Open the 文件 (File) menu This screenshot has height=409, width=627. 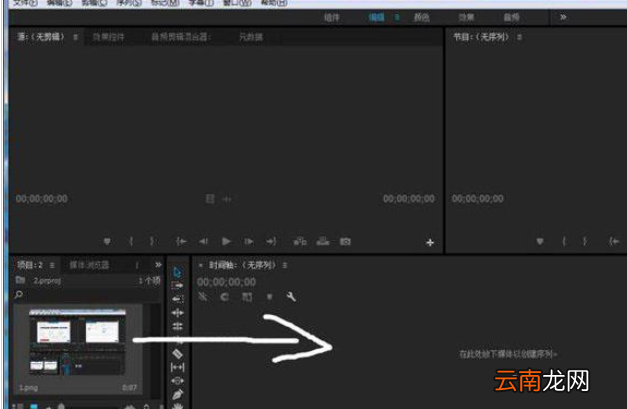tap(26, 2)
